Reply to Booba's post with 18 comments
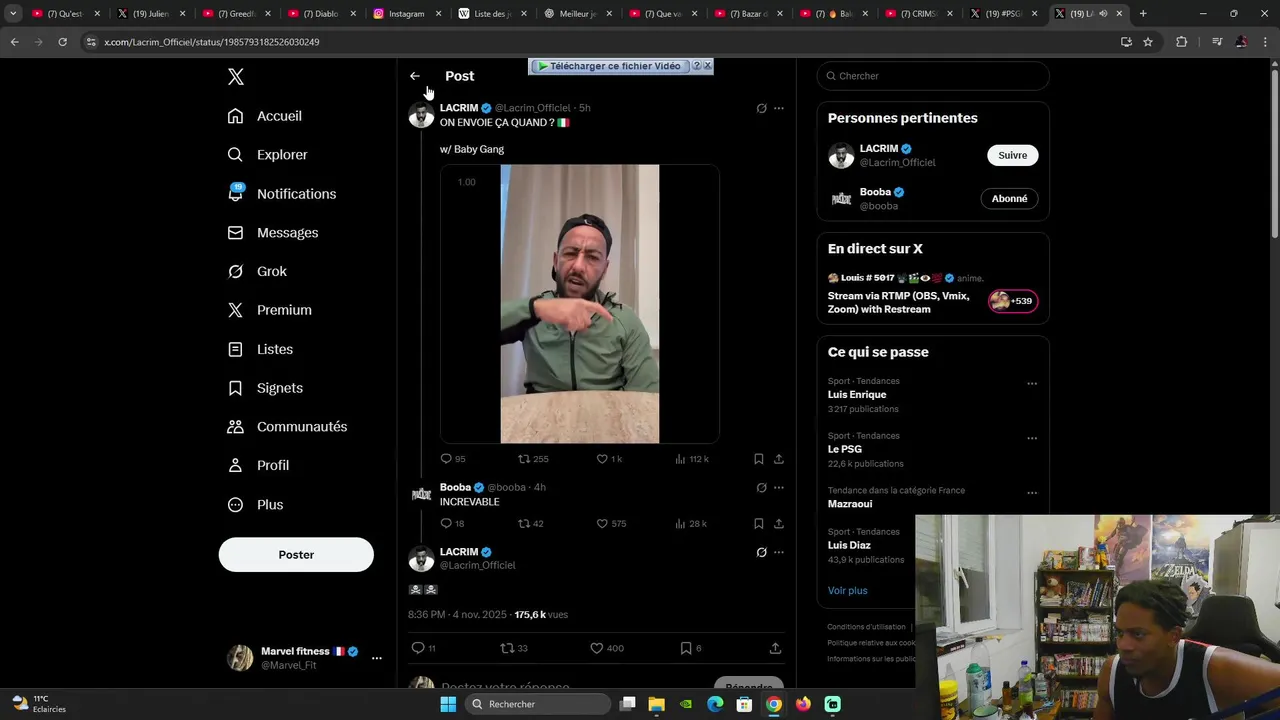1280x720 pixels. tap(453, 523)
